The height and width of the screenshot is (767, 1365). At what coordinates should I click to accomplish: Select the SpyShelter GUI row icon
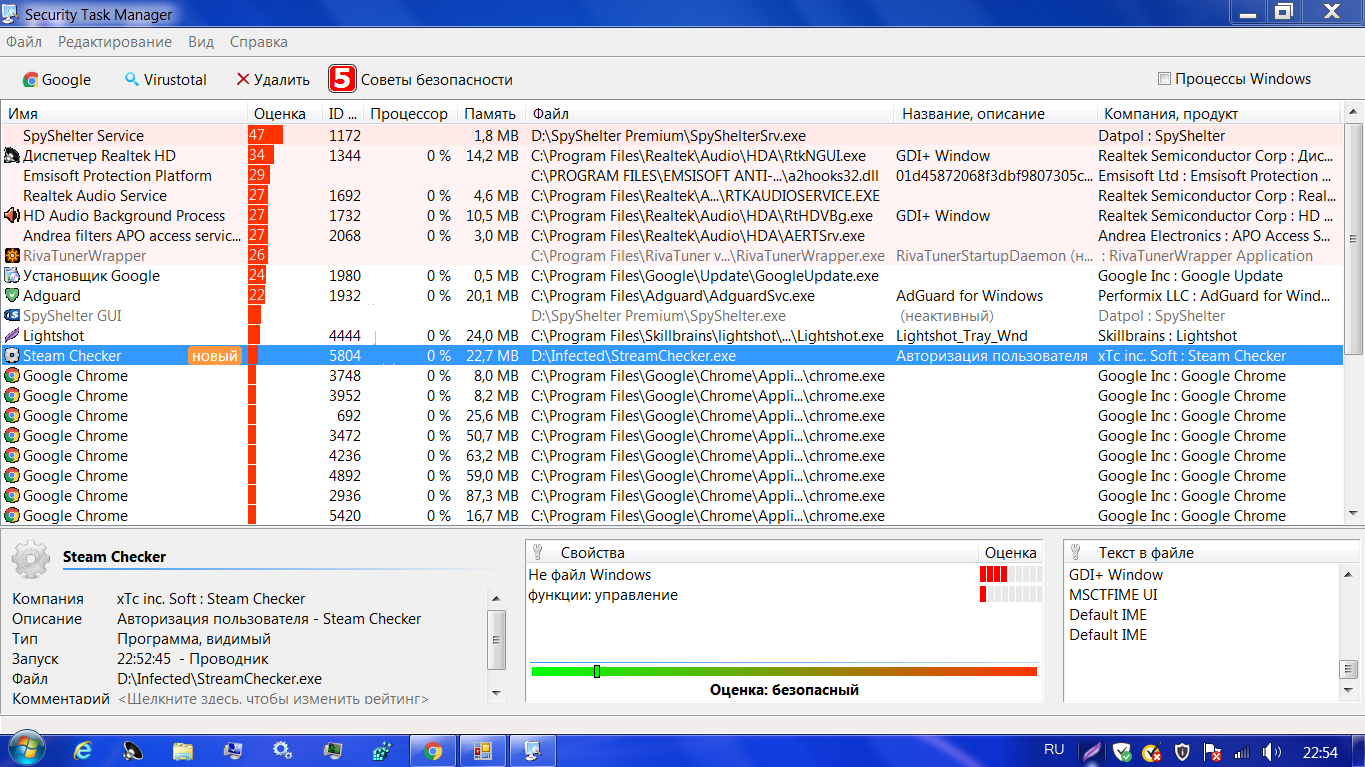tap(12, 316)
